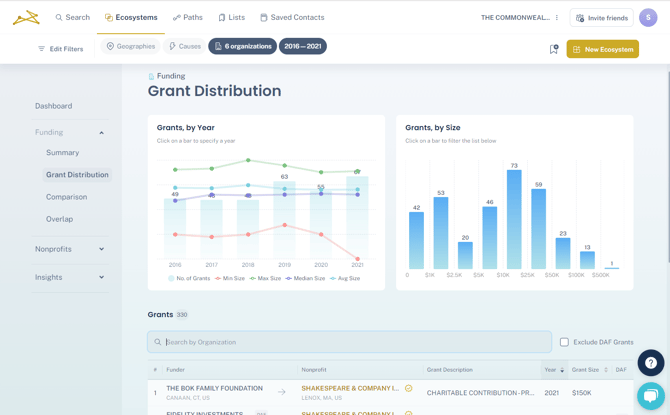This screenshot has height=415, width=670.
Task: Create a New Ecosystem
Action: (602, 49)
